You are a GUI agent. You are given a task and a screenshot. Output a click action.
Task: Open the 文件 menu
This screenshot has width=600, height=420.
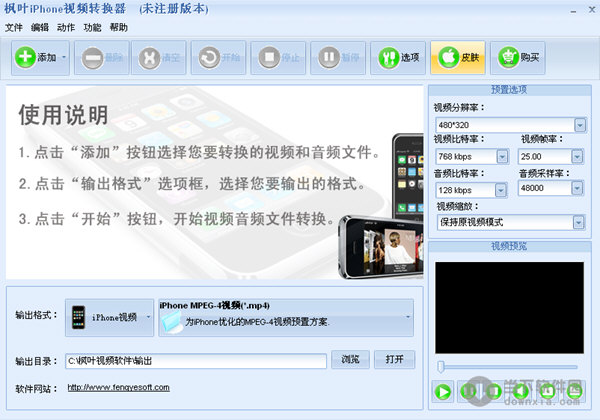click(14, 27)
